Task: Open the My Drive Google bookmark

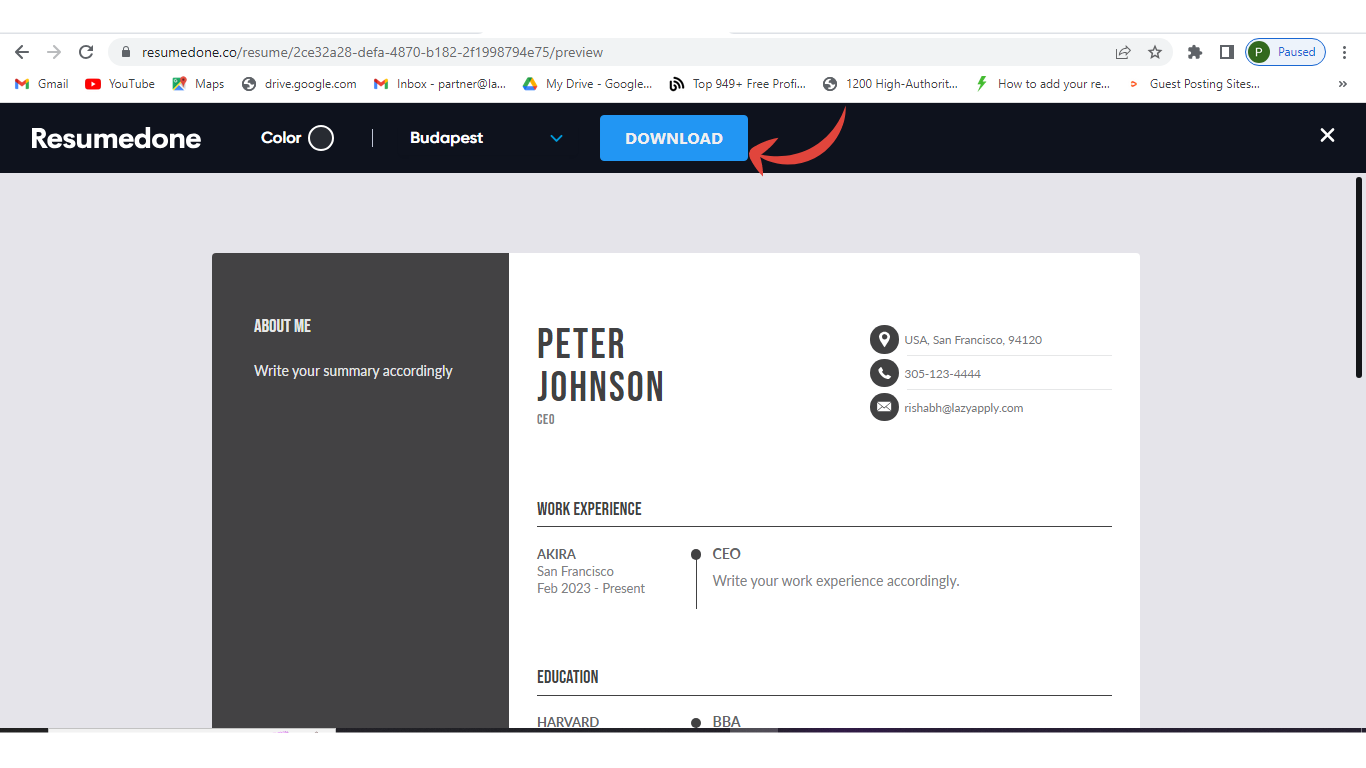Action: point(587,84)
